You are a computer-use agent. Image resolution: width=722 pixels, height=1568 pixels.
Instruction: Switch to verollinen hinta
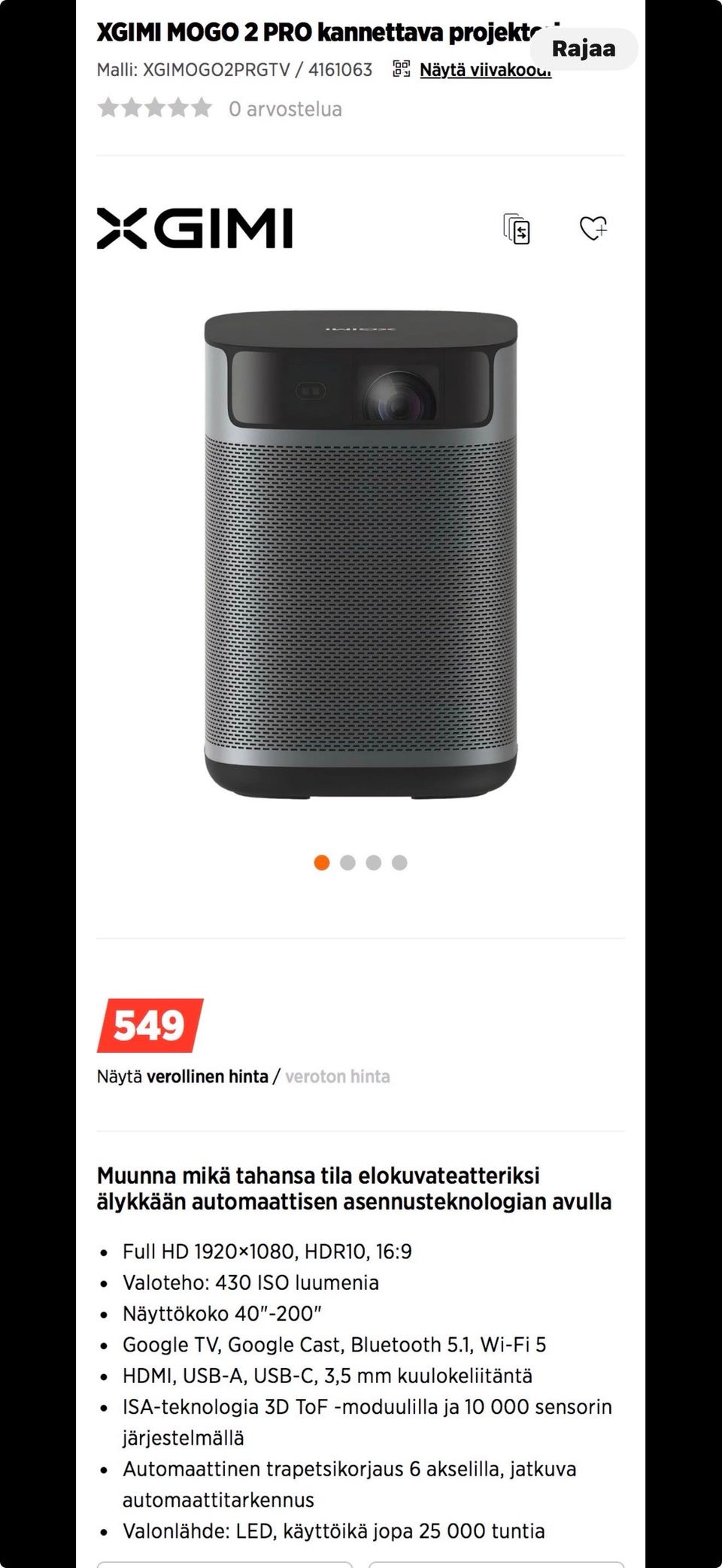click(x=207, y=1076)
